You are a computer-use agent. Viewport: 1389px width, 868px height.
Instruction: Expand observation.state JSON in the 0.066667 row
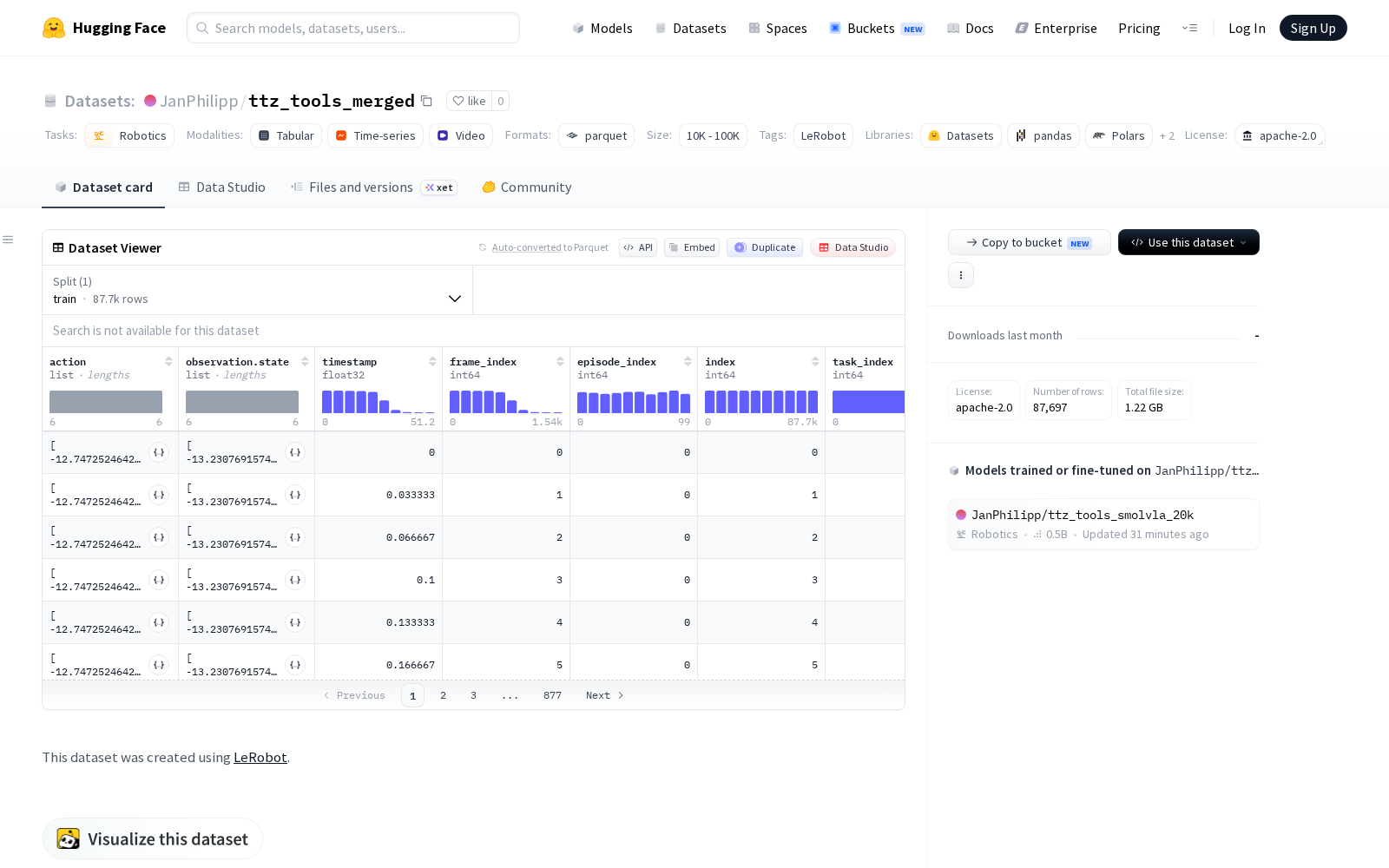coord(295,537)
